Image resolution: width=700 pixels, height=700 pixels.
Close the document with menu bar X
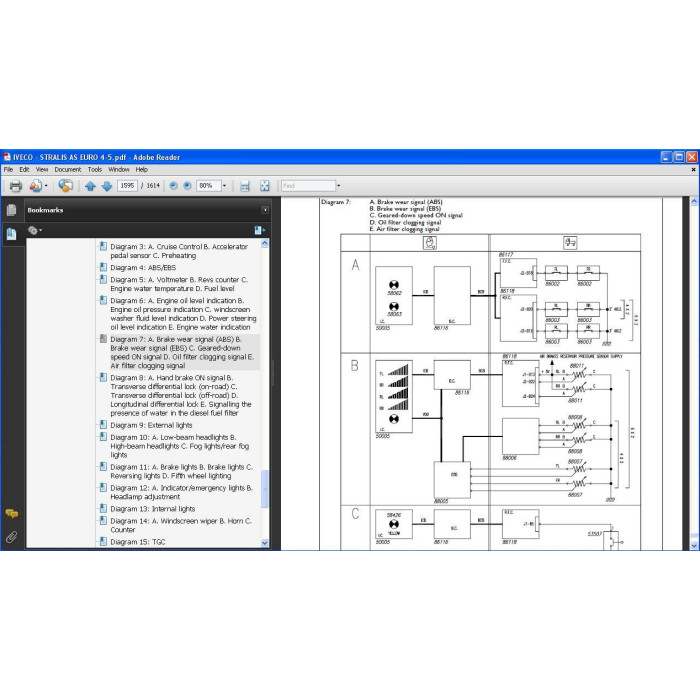click(x=693, y=170)
